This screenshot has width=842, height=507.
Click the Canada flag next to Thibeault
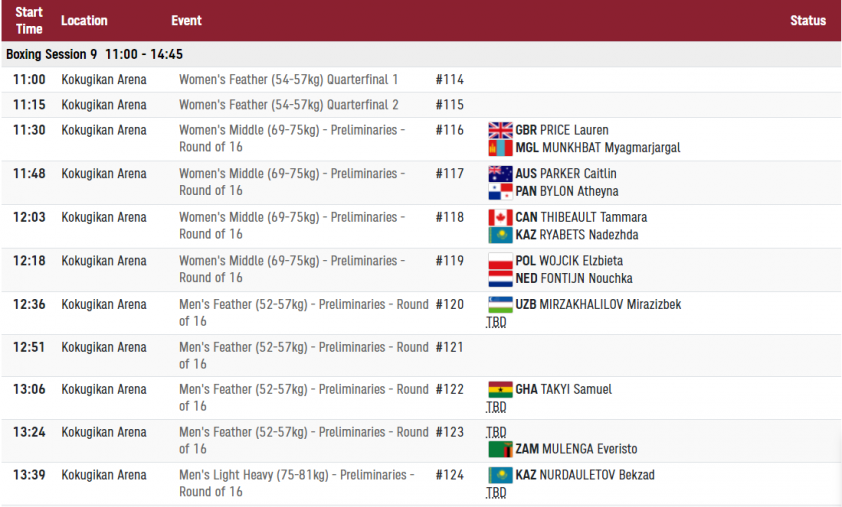click(x=500, y=217)
